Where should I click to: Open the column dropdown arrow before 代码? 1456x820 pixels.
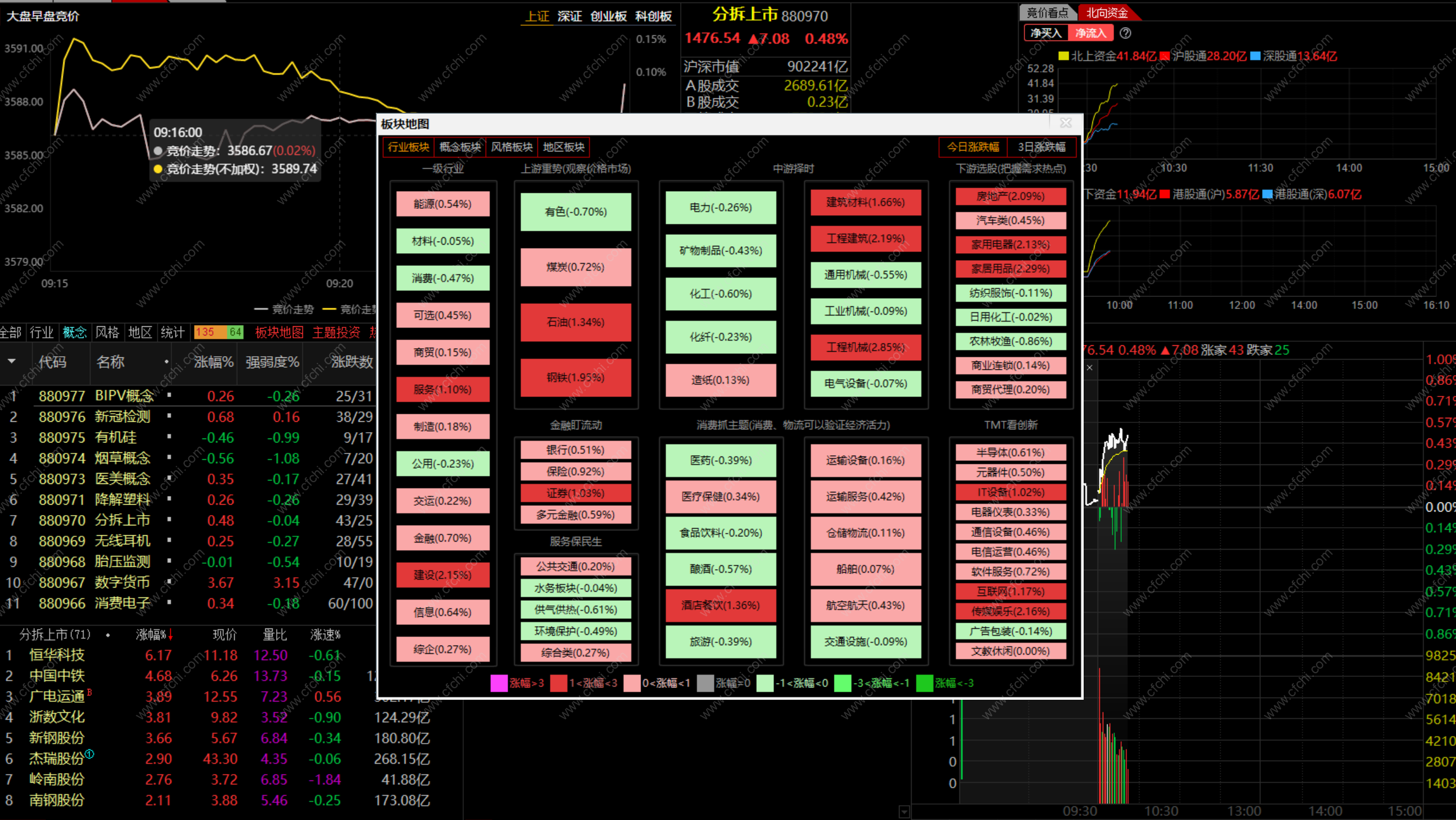tap(12, 361)
